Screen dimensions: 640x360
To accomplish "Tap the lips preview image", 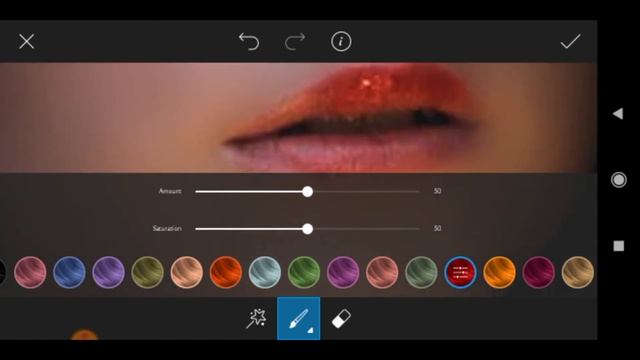I will pyautogui.click(x=298, y=118).
